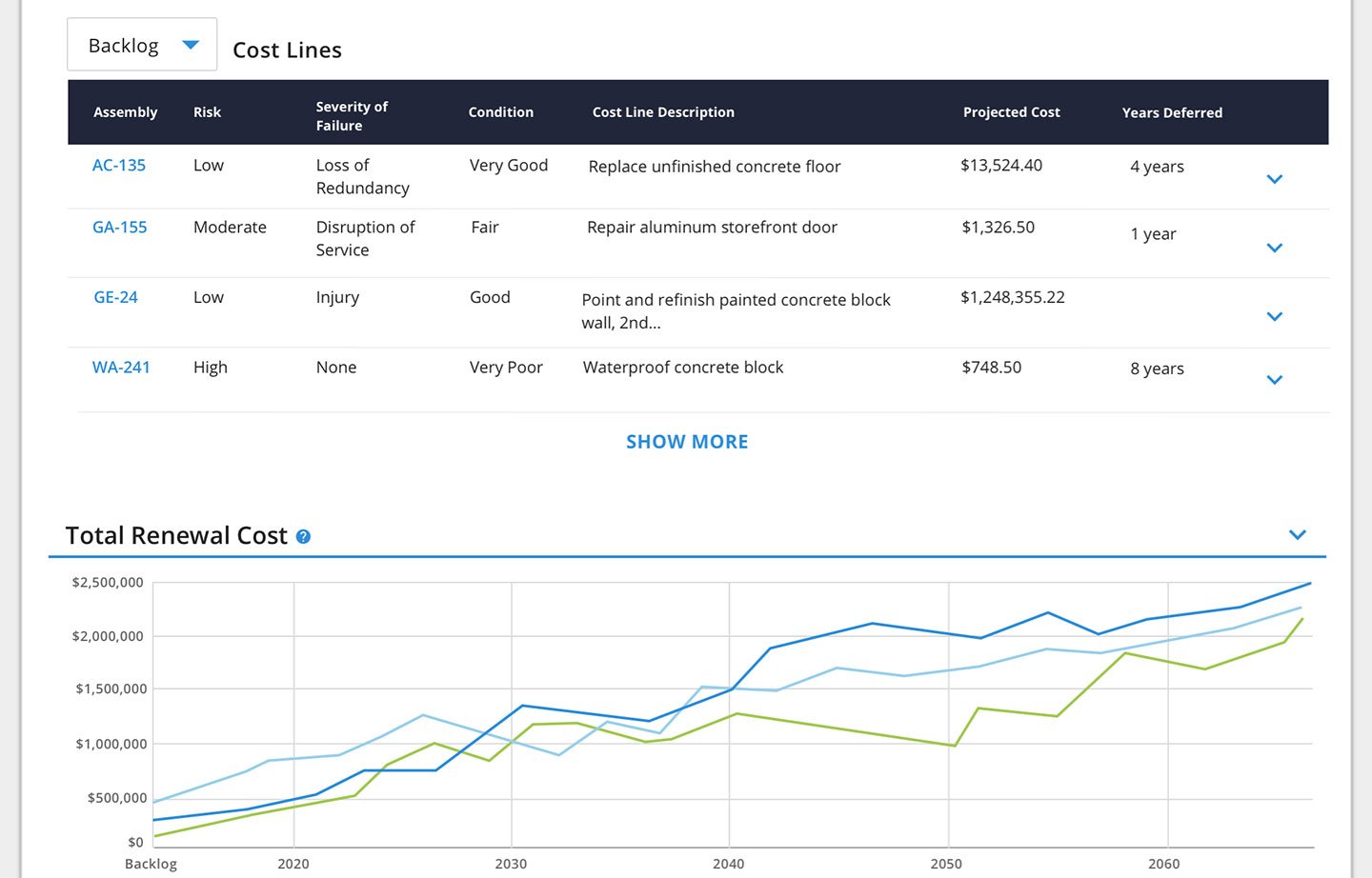Expand the GE-24 row chevron
Image resolution: width=1372 pixels, height=878 pixels.
1274,316
